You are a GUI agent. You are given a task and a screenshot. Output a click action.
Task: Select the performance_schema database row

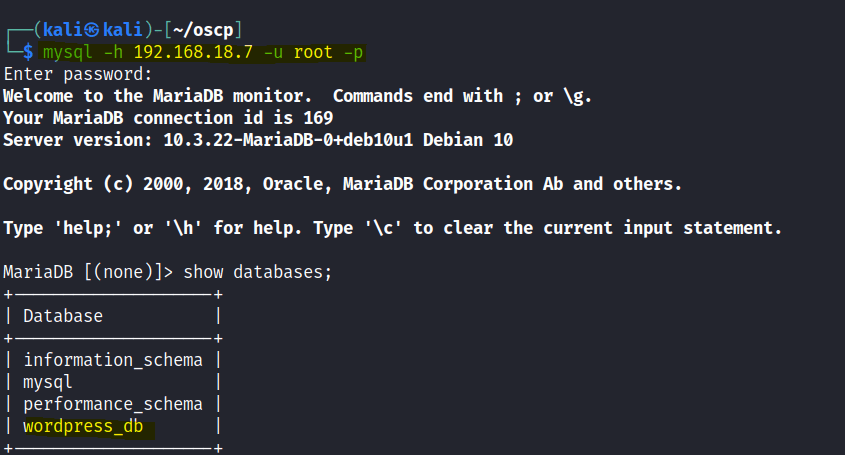[113, 404]
